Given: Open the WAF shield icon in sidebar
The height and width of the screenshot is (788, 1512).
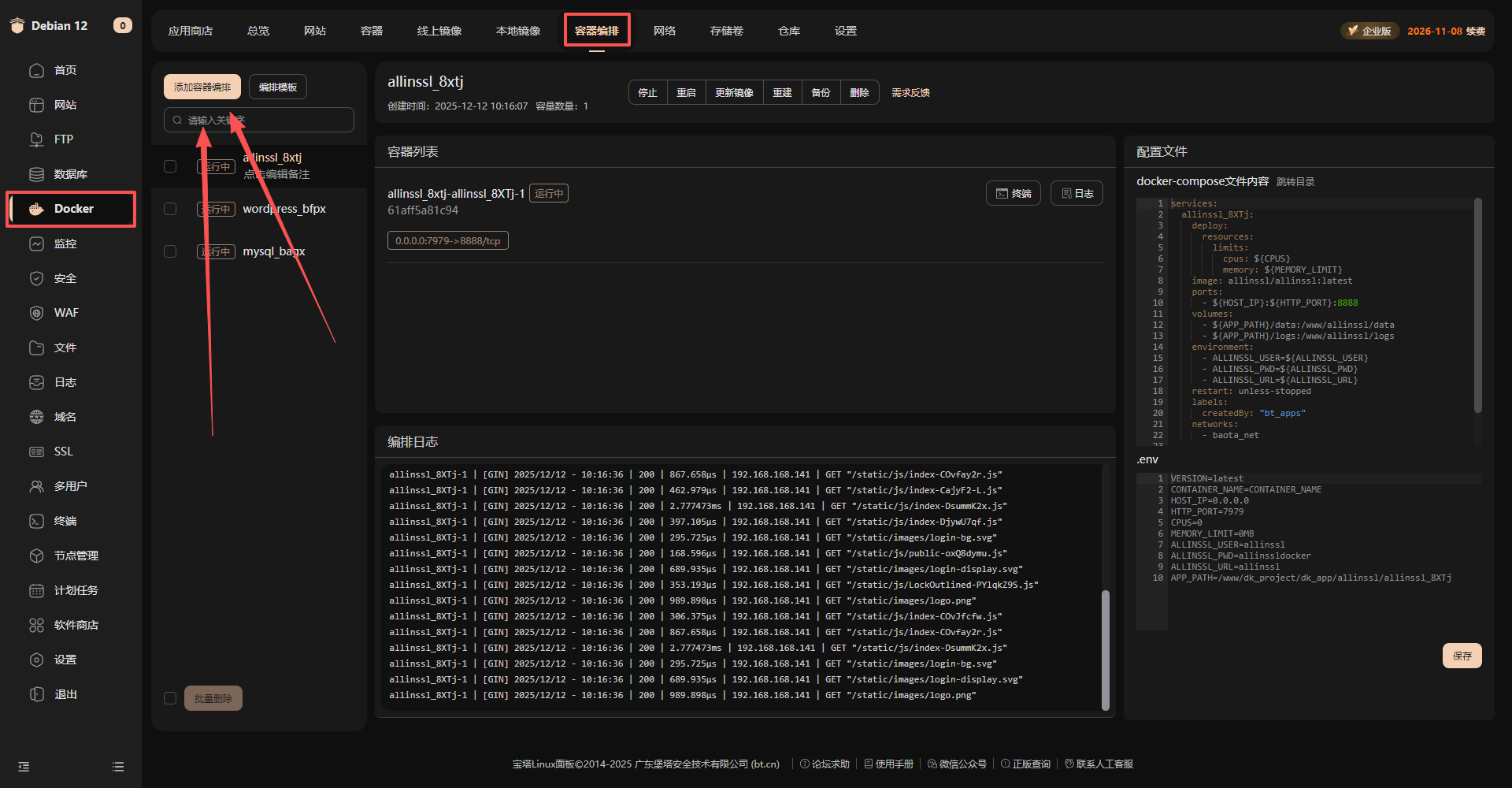Looking at the screenshot, I should click(x=36, y=313).
